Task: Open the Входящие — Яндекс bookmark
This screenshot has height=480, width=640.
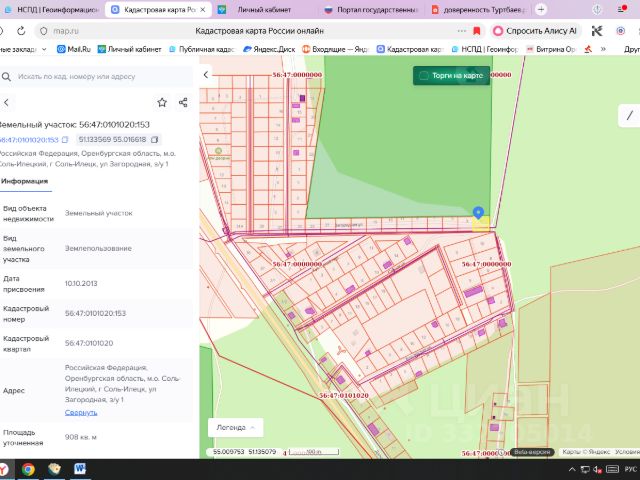Action: (x=335, y=49)
